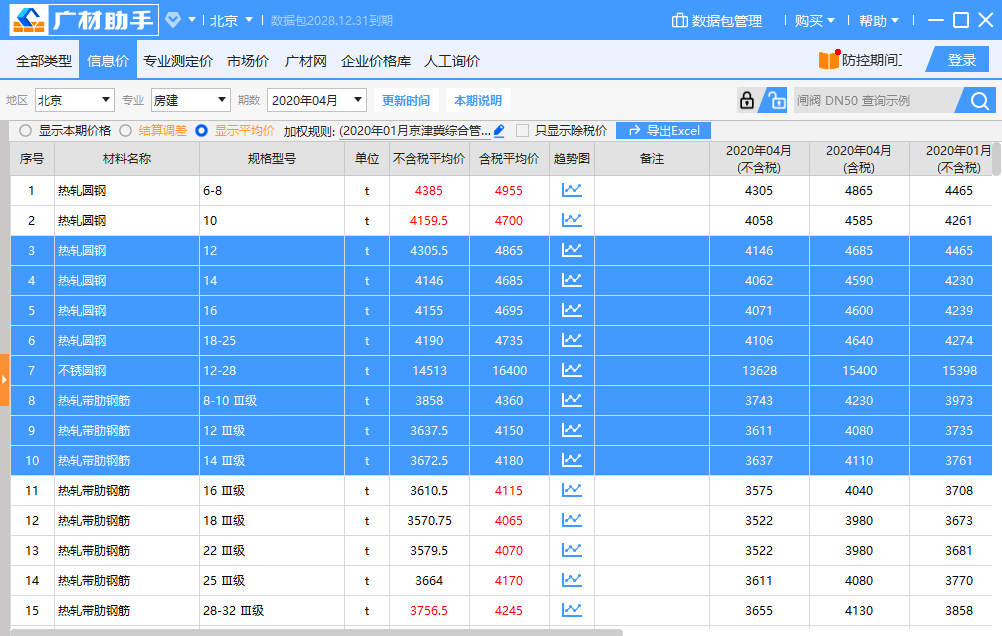The image size is (1002, 636).
Task: Expand the 专业 dropdown showing 房建
Action: coord(190,100)
